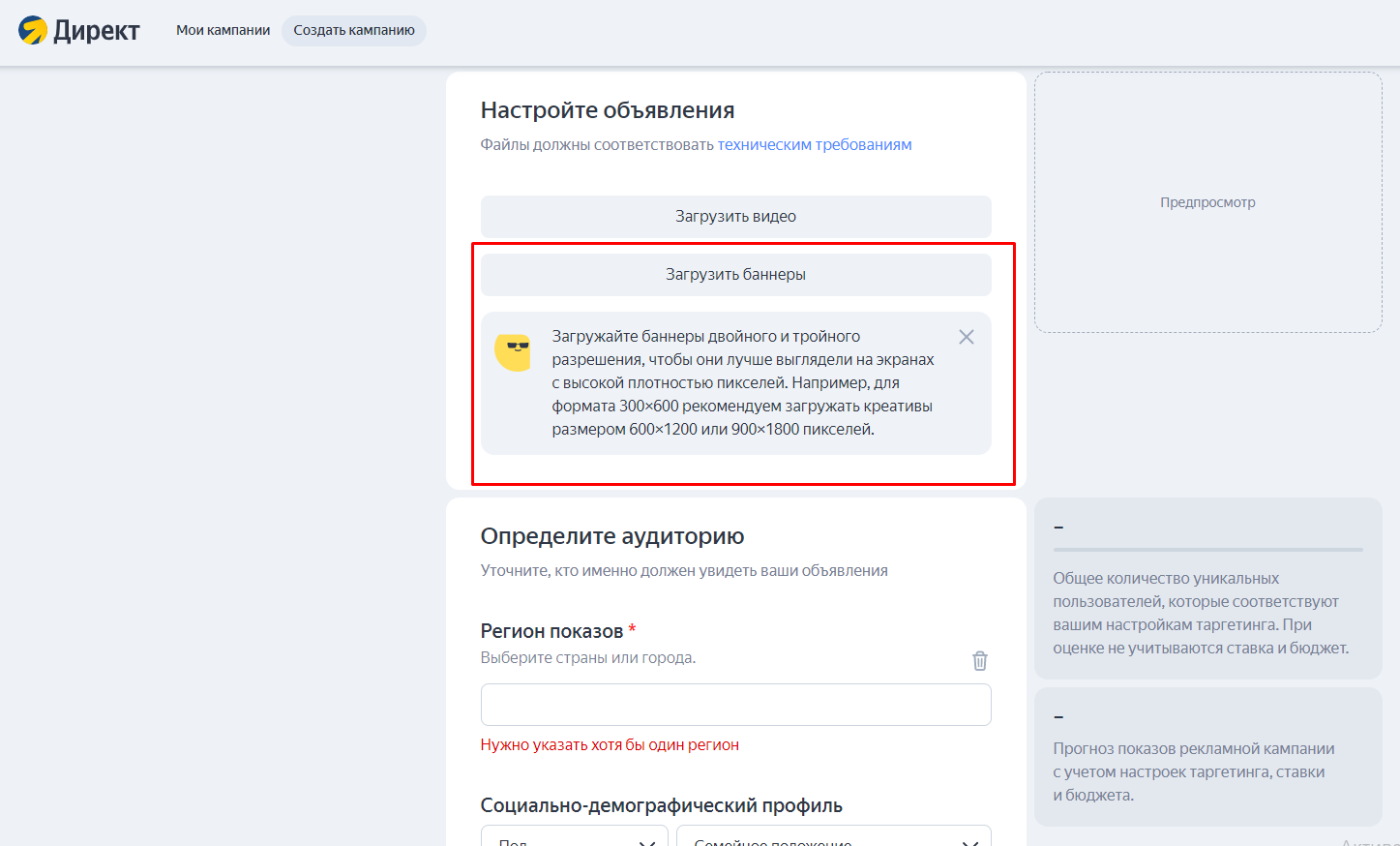The image size is (1400, 846).
Task: Expand the Семейное положение dropdown
Action: [834, 836]
